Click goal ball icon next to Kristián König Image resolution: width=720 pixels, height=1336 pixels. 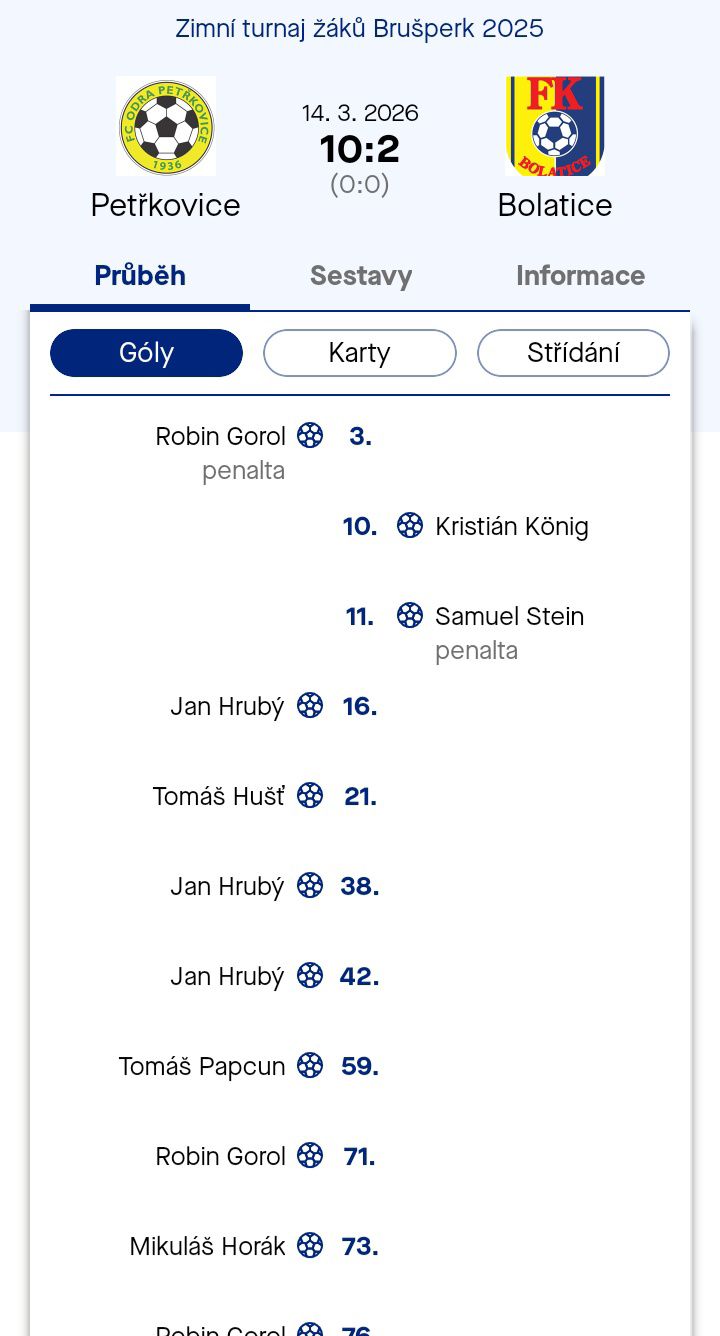(x=410, y=525)
